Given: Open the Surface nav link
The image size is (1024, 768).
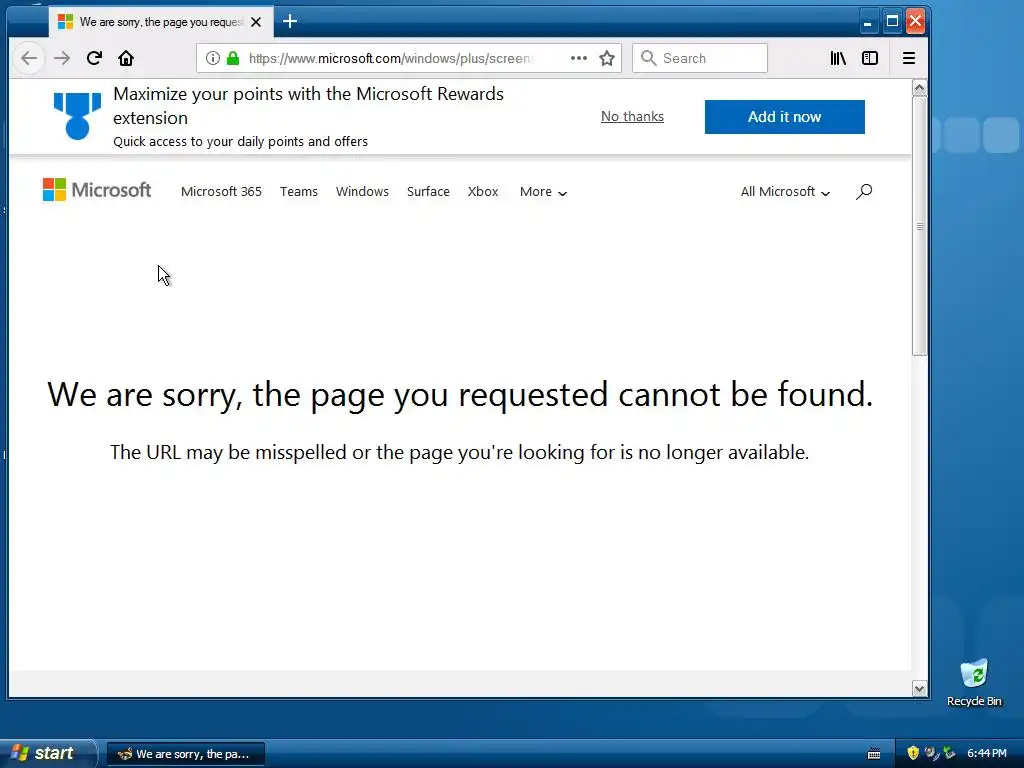Looking at the screenshot, I should 428,191.
